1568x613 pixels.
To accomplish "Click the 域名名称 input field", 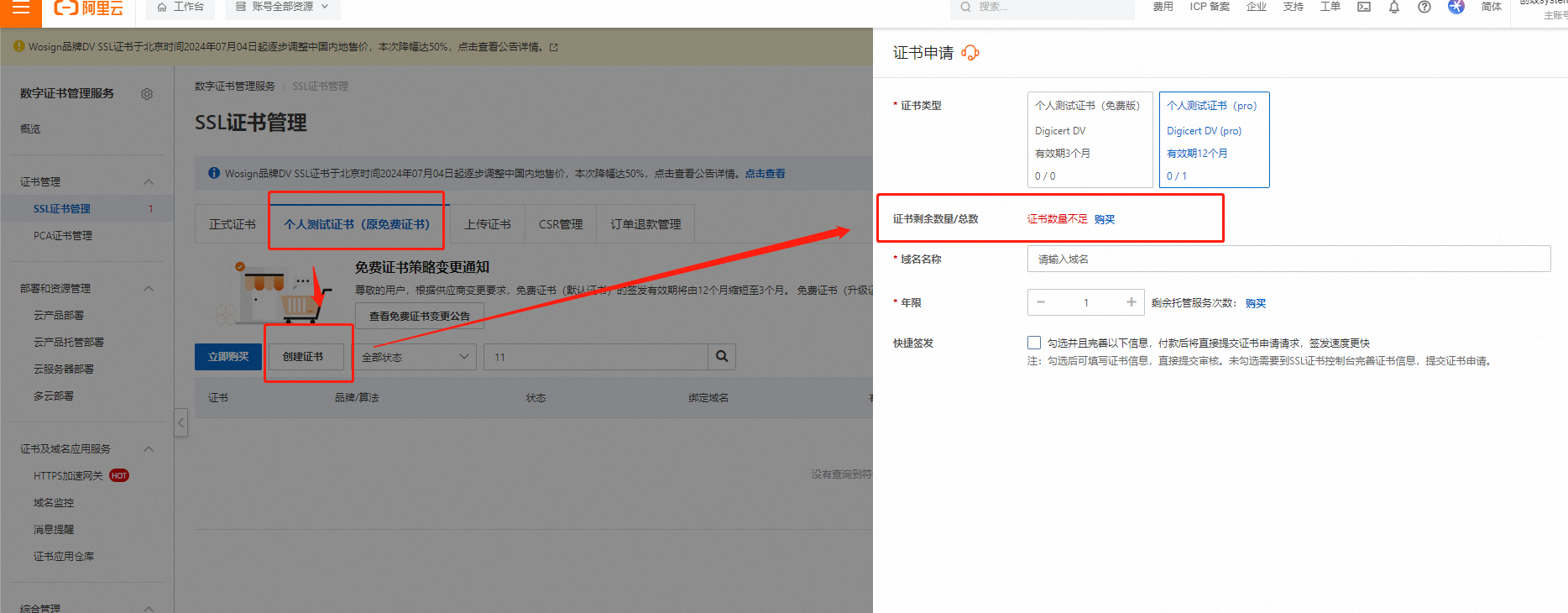I will [x=1288, y=259].
